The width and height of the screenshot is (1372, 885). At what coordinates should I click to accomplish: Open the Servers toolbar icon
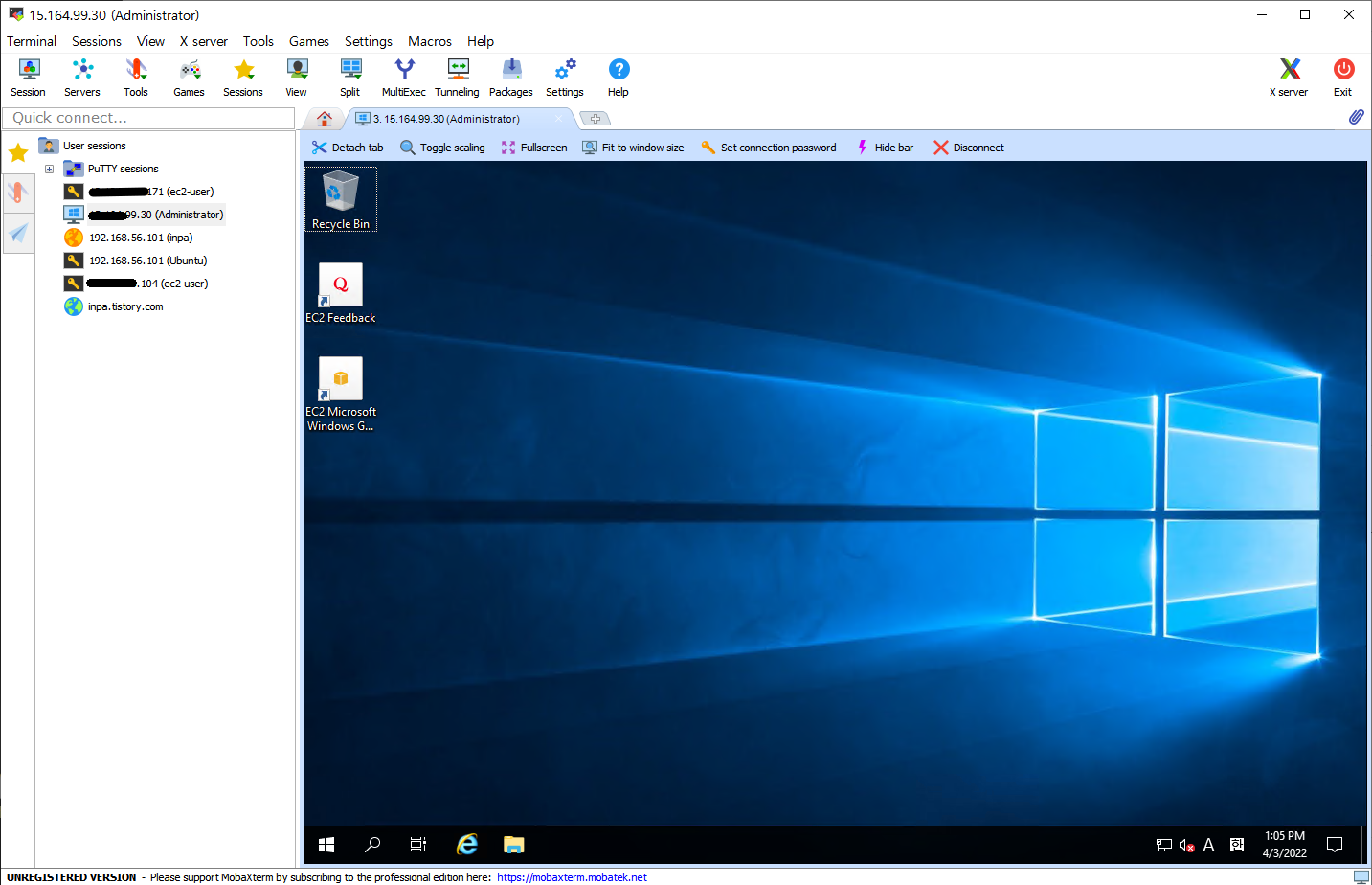pos(82,78)
